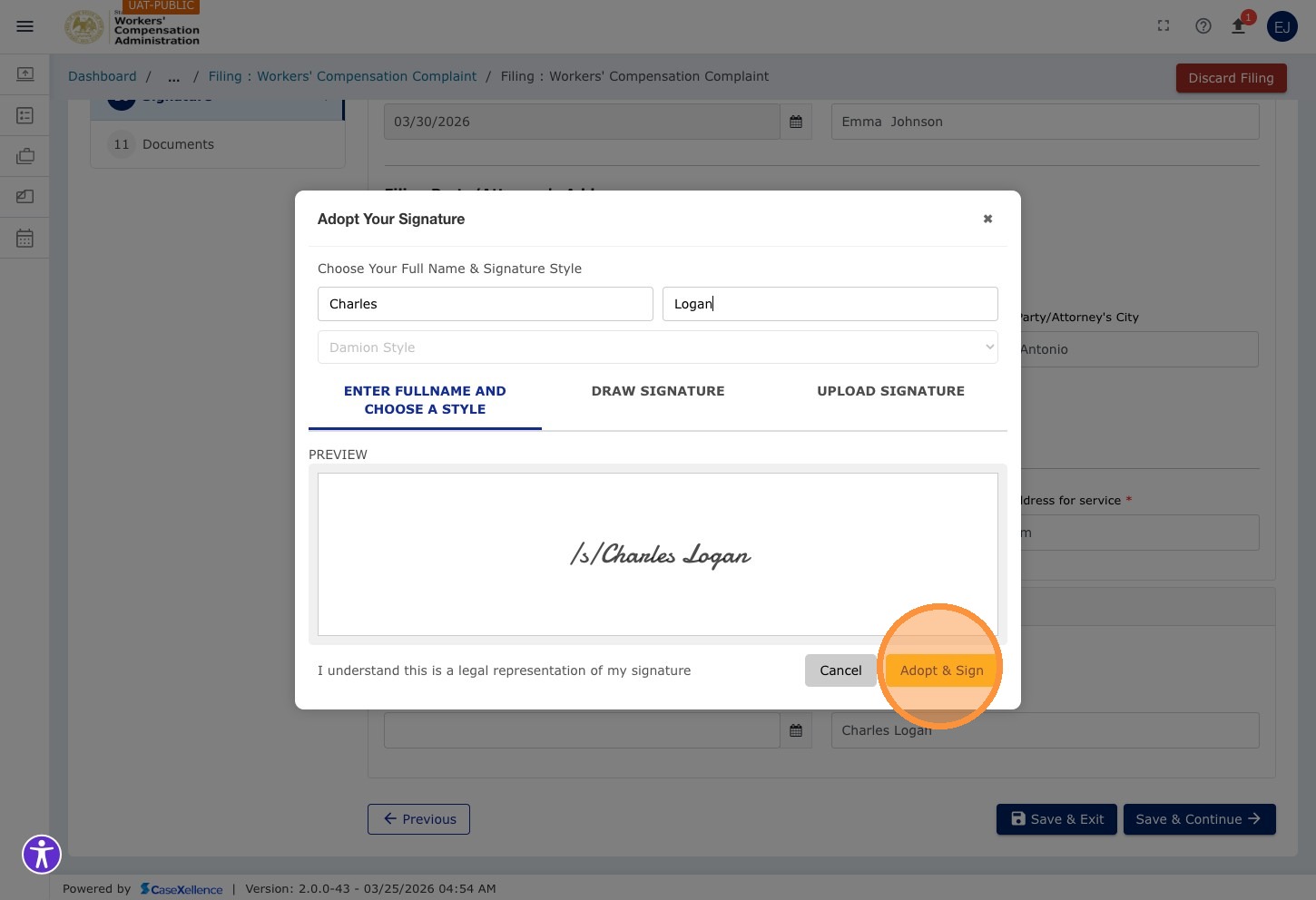Open the checklist sidebar icon
This screenshot has height=900, width=1316.
pos(25,115)
